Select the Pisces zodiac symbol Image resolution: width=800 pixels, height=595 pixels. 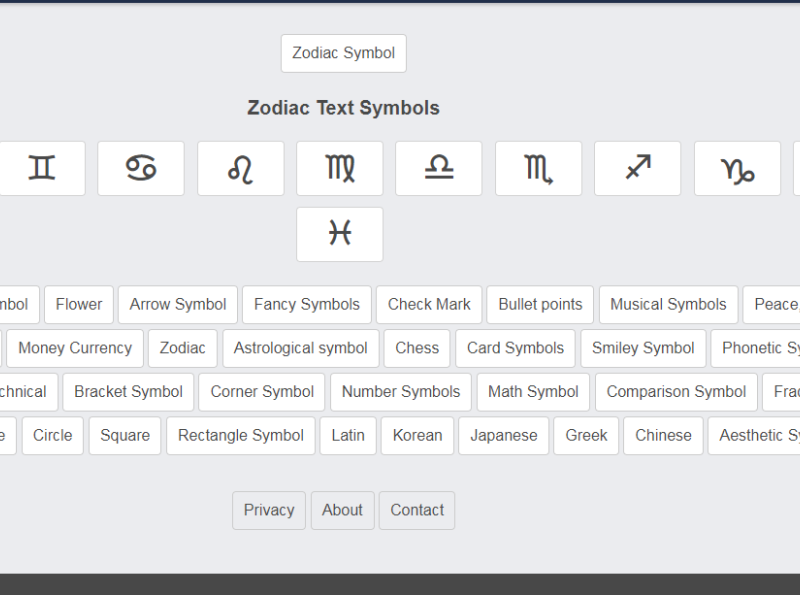coord(340,234)
